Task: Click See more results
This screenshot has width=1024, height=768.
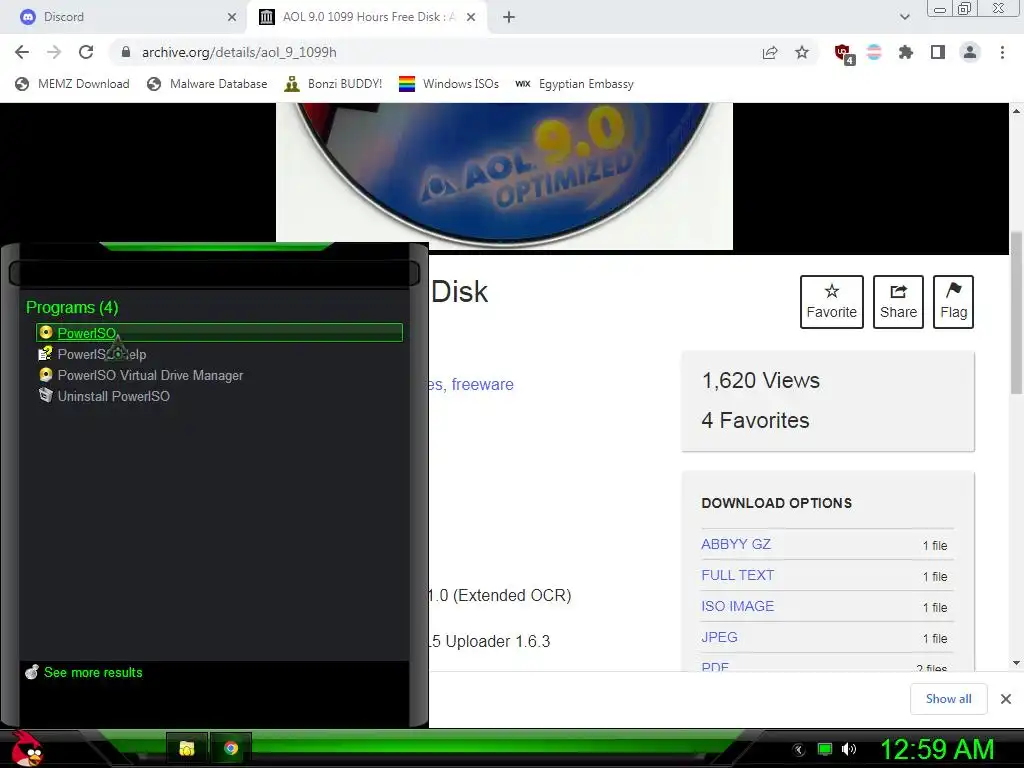Action: 93,672
